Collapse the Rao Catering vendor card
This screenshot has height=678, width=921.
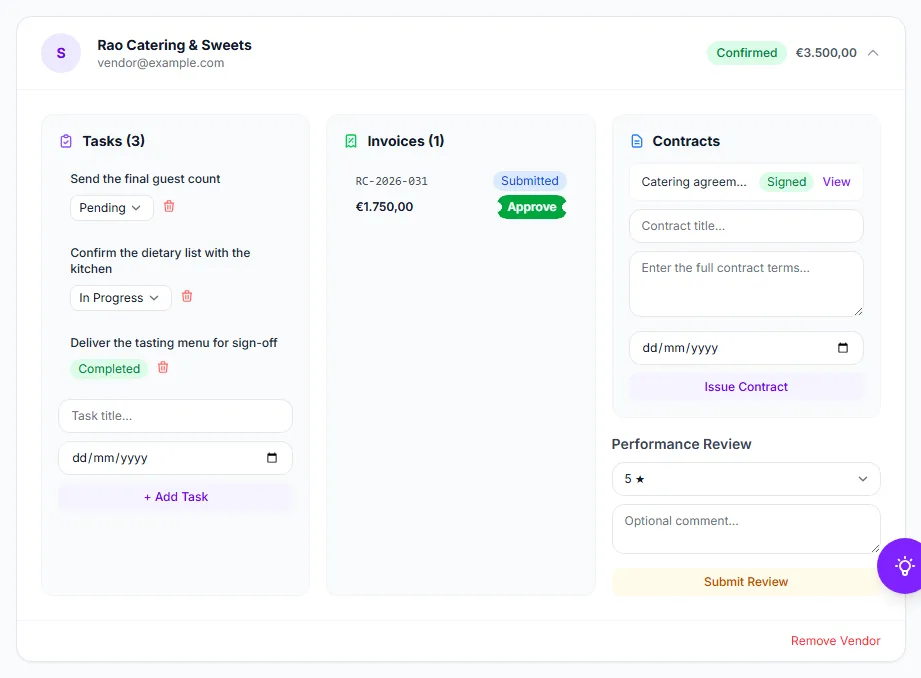(873, 53)
